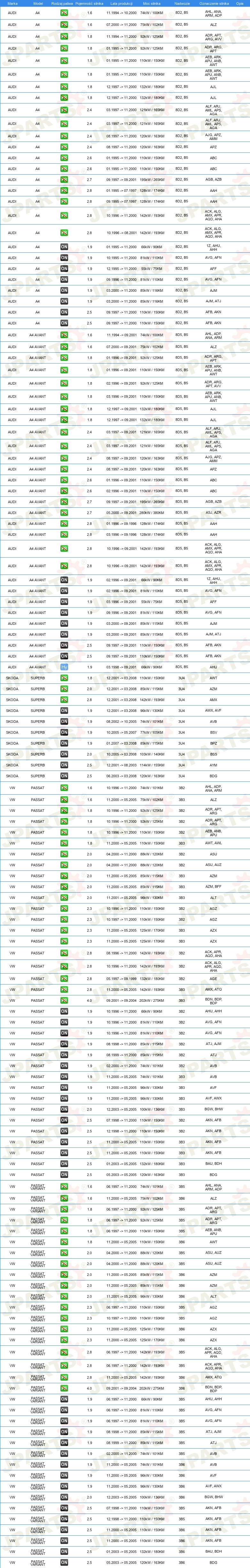Select the '12.2001 -> 08.2003' production years cell
This screenshot has height=1568, width=250.
pos(122,765)
